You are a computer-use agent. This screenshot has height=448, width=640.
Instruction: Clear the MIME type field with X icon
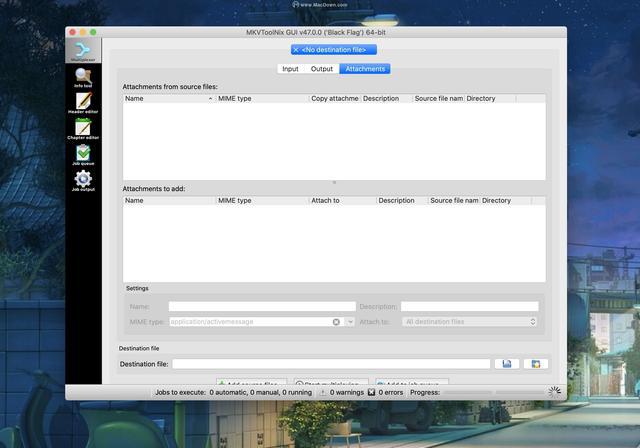[x=336, y=322]
